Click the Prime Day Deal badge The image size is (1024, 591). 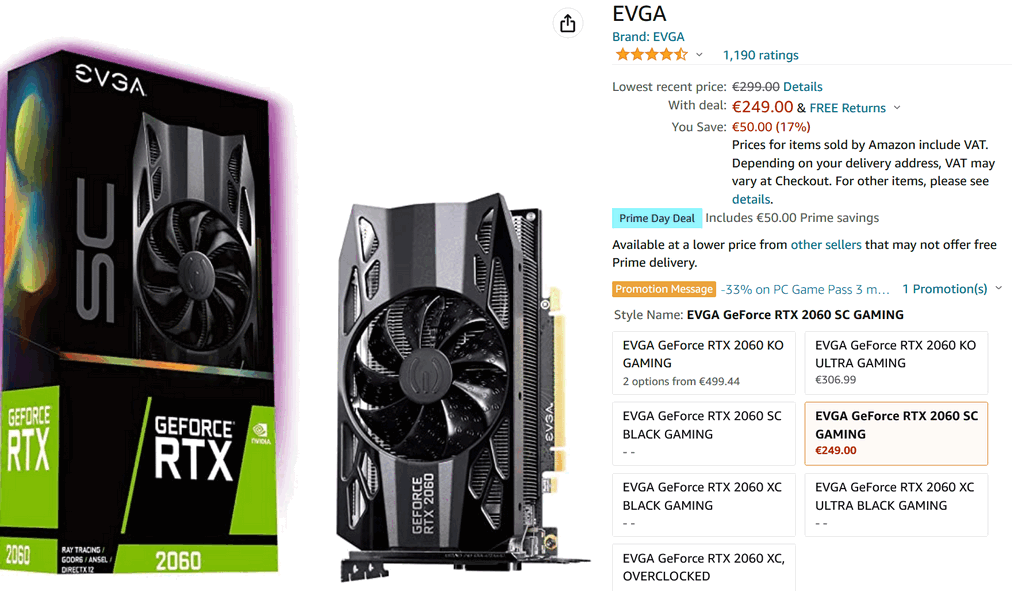click(656, 218)
